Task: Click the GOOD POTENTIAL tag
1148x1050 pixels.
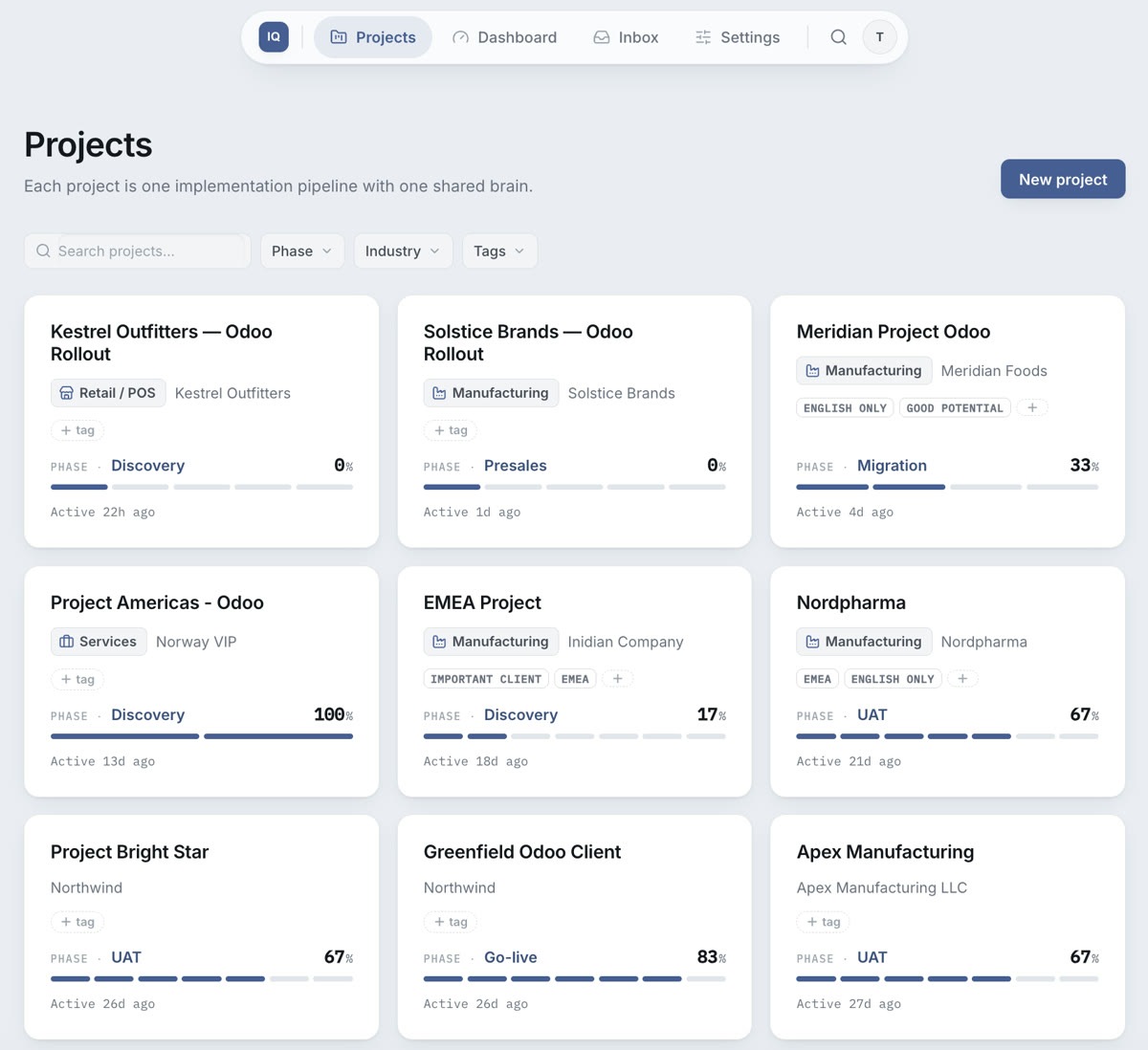Action: pos(955,408)
